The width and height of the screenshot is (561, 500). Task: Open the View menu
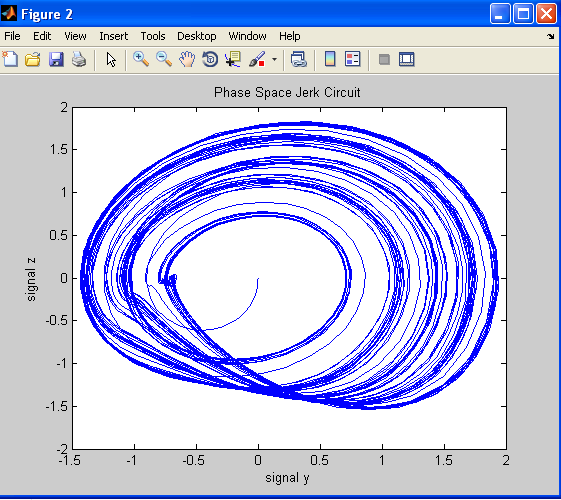coord(75,36)
